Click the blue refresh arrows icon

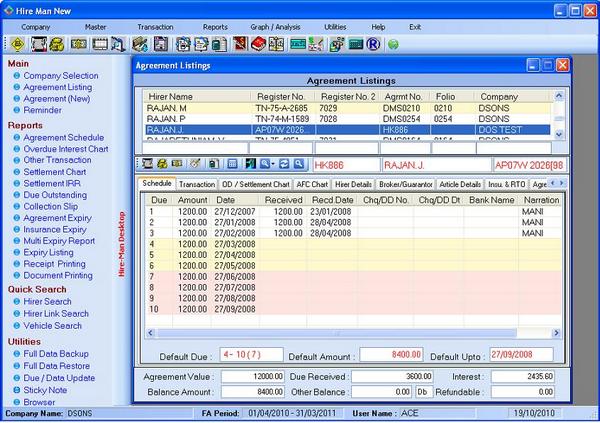pyautogui.click(x=284, y=164)
